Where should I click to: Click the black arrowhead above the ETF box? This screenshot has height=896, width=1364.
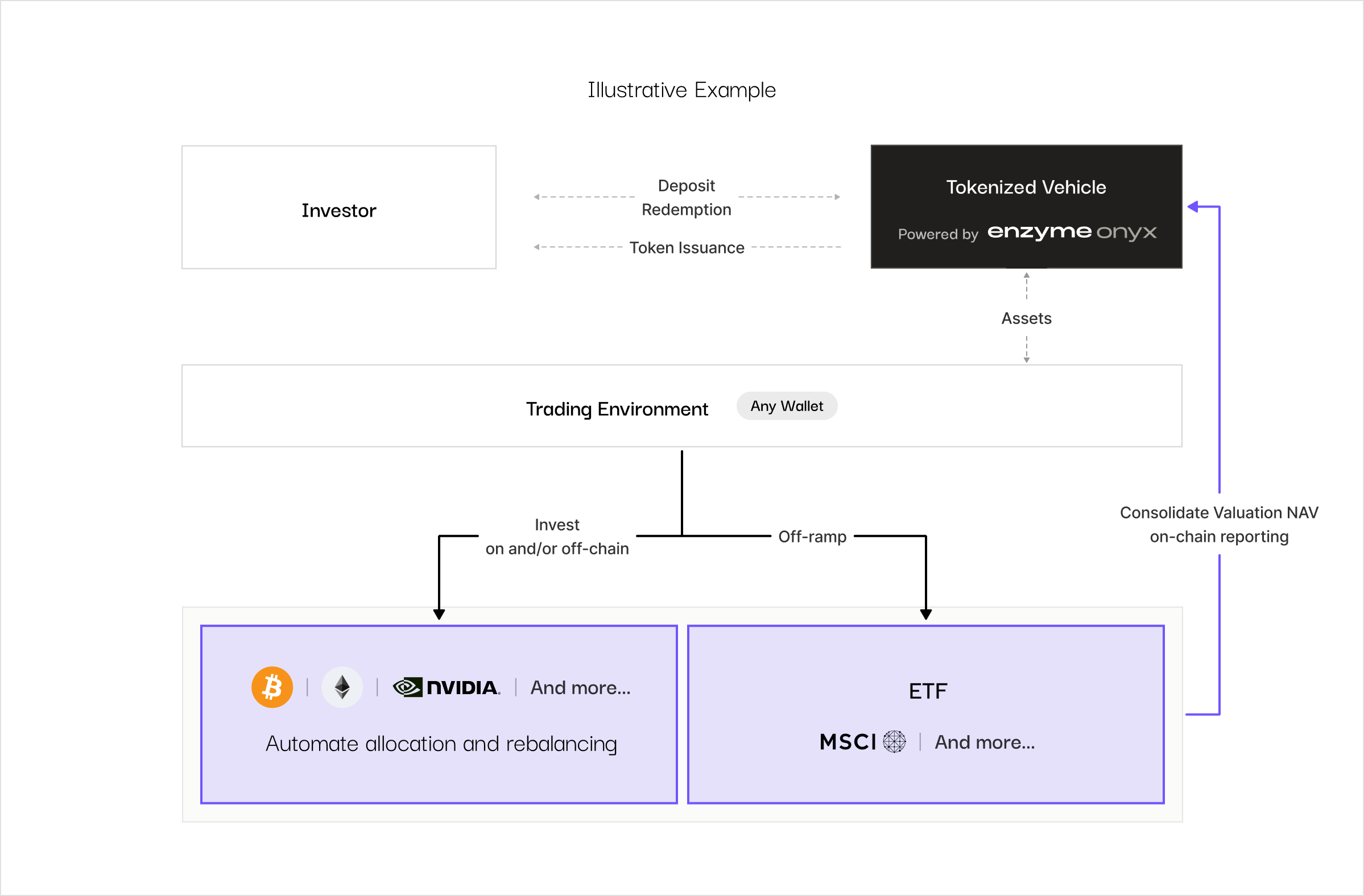coord(925,614)
